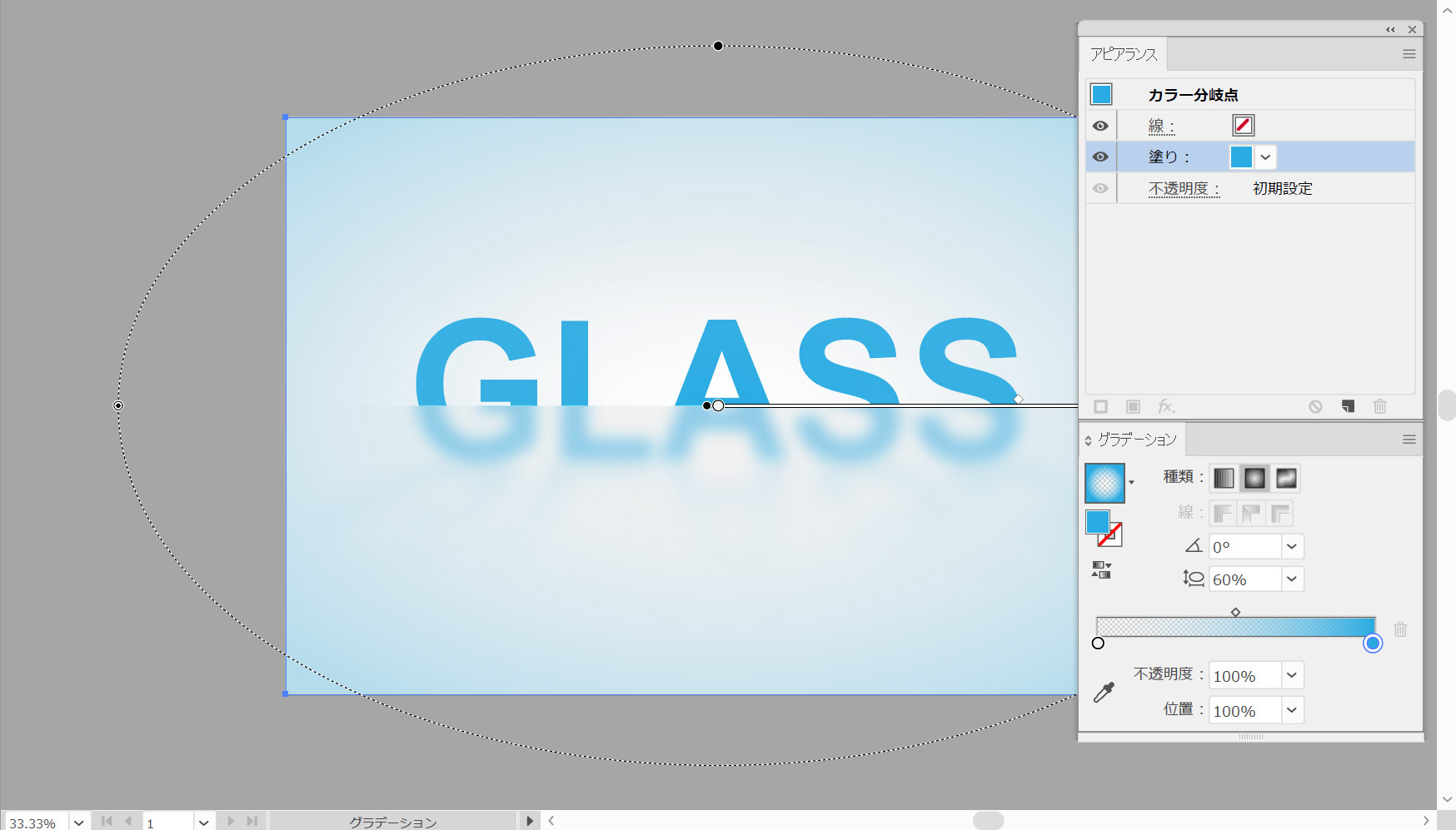
Task: Toggle visibility of the fill (塗り) row
Action: [1100, 157]
